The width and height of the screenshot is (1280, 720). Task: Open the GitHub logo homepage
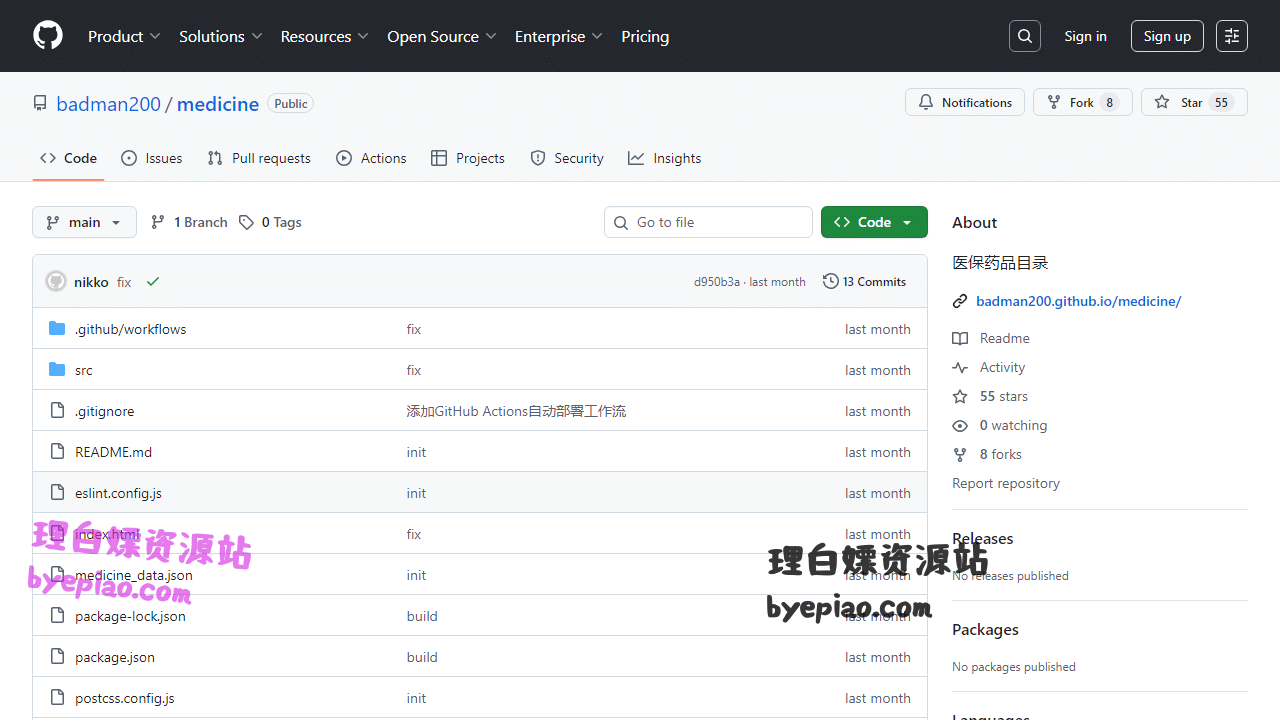(48, 36)
